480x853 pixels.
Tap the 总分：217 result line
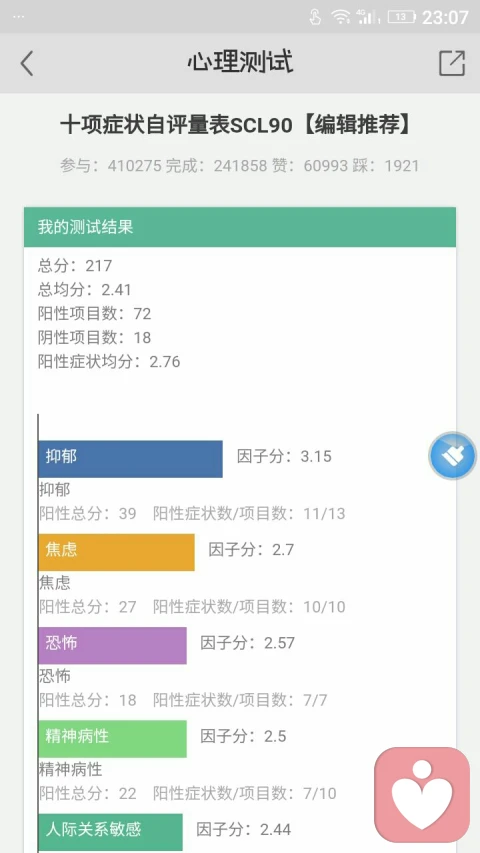click(x=75, y=265)
